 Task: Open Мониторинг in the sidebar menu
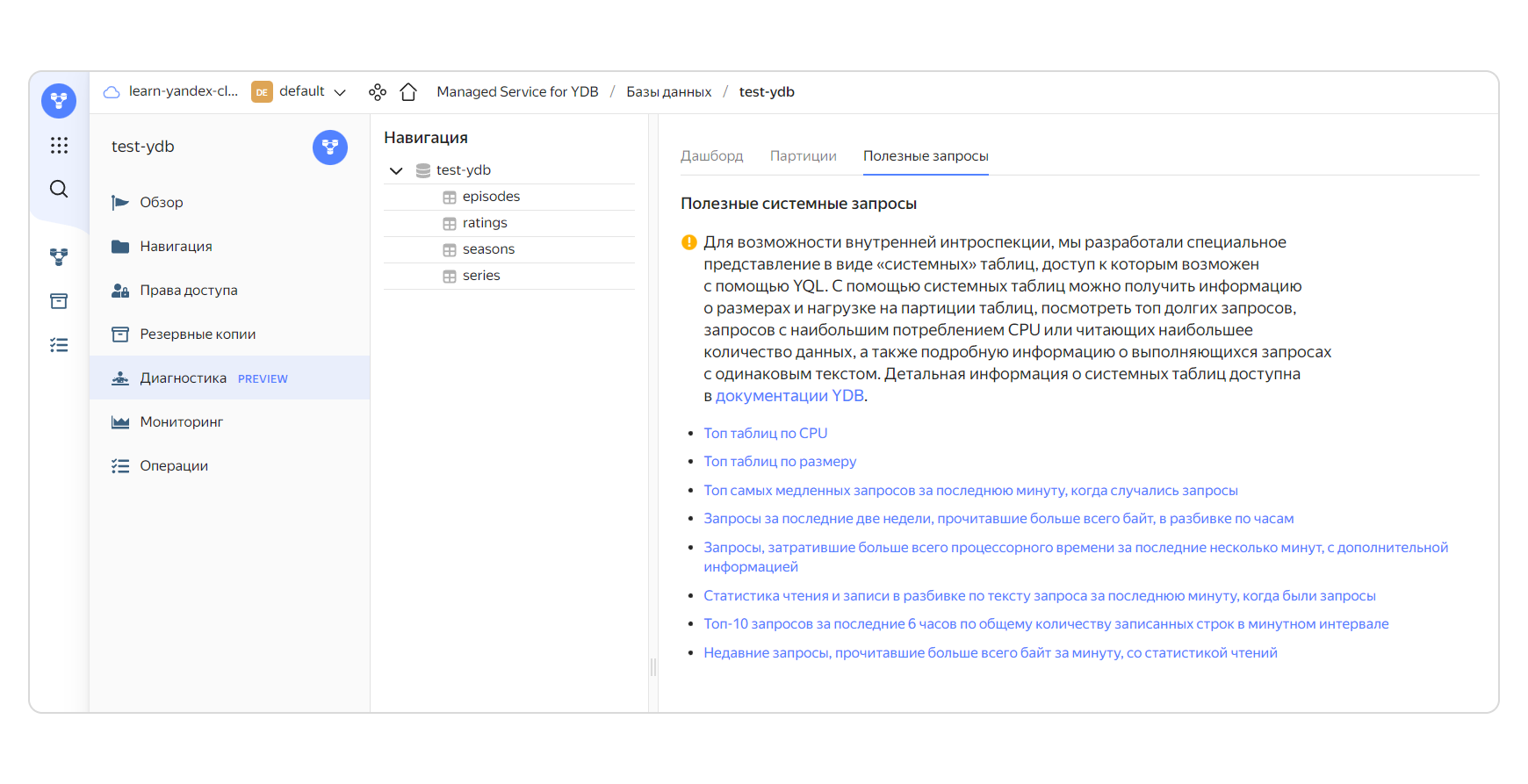[181, 422]
